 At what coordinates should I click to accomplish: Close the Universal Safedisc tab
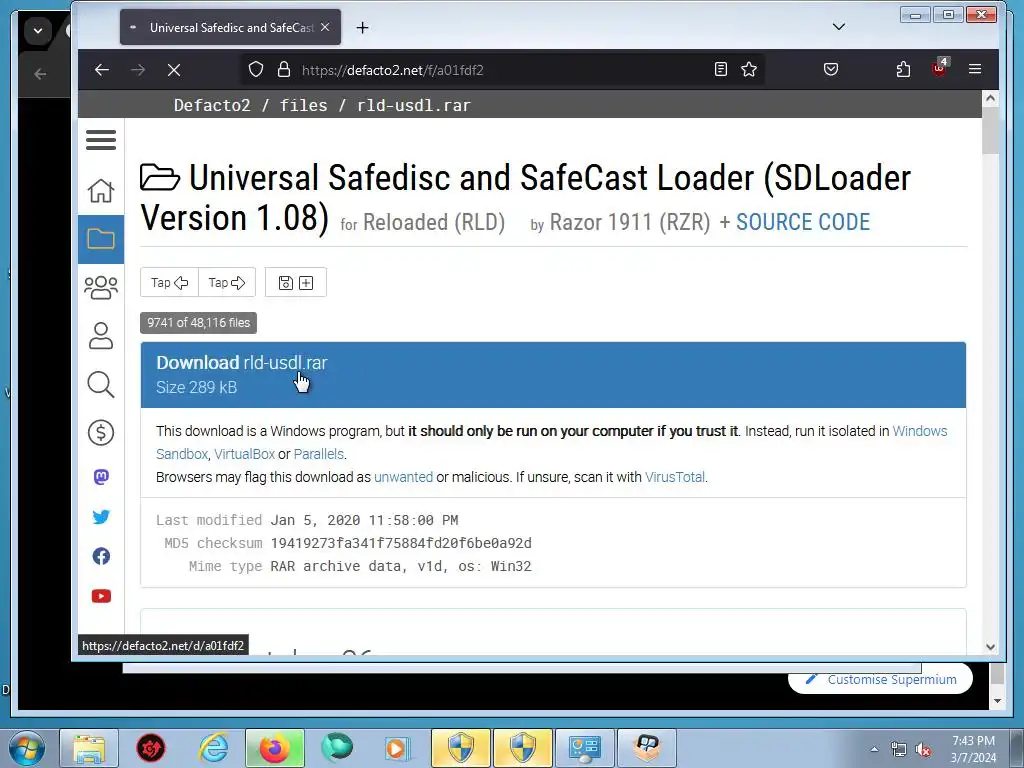(x=325, y=27)
